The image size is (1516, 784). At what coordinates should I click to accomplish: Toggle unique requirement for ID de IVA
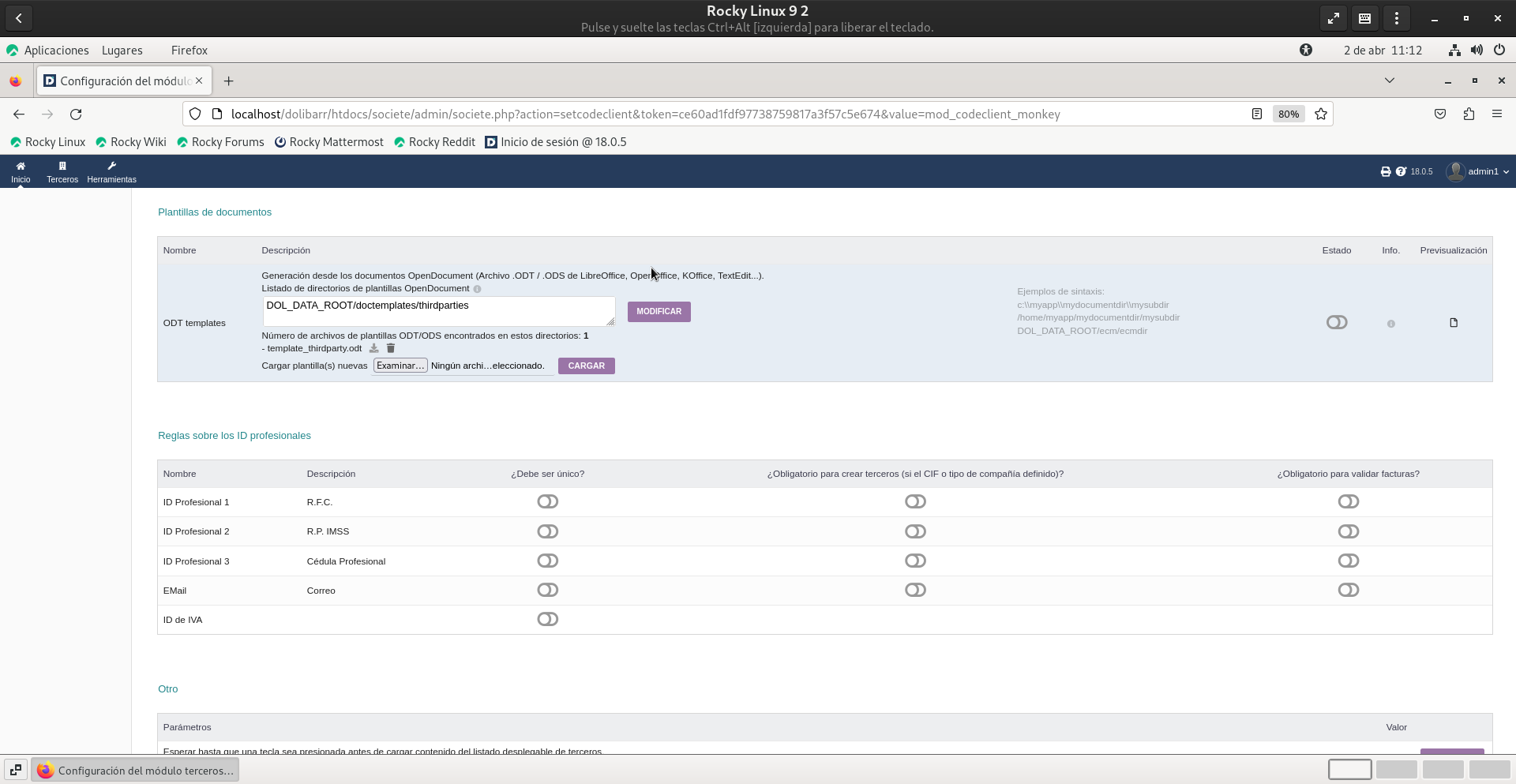pos(547,620)
